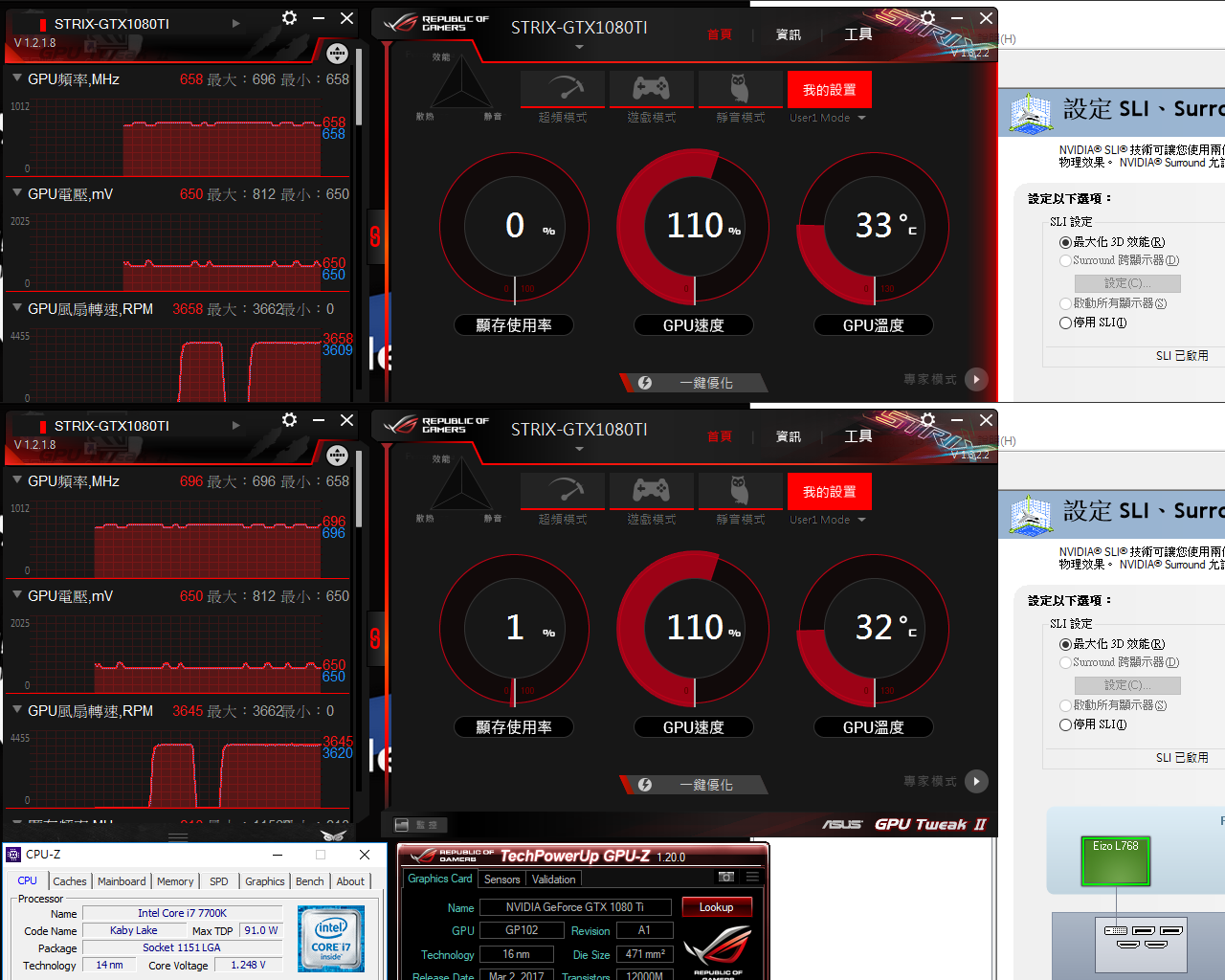Open GPU Tweak settings gear in 33°C window

[x=927, y=17]
